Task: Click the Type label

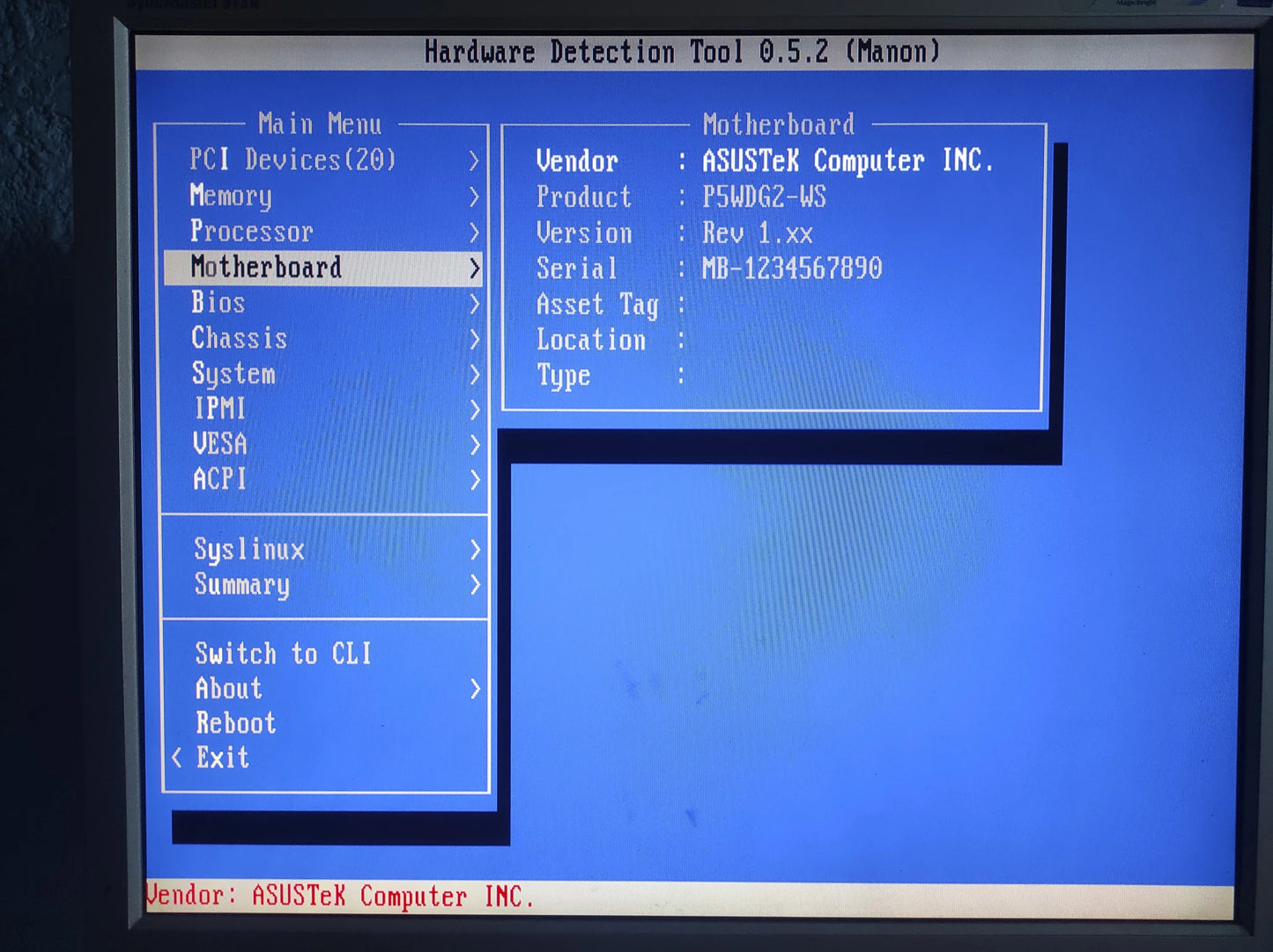Action: [564, 376]
